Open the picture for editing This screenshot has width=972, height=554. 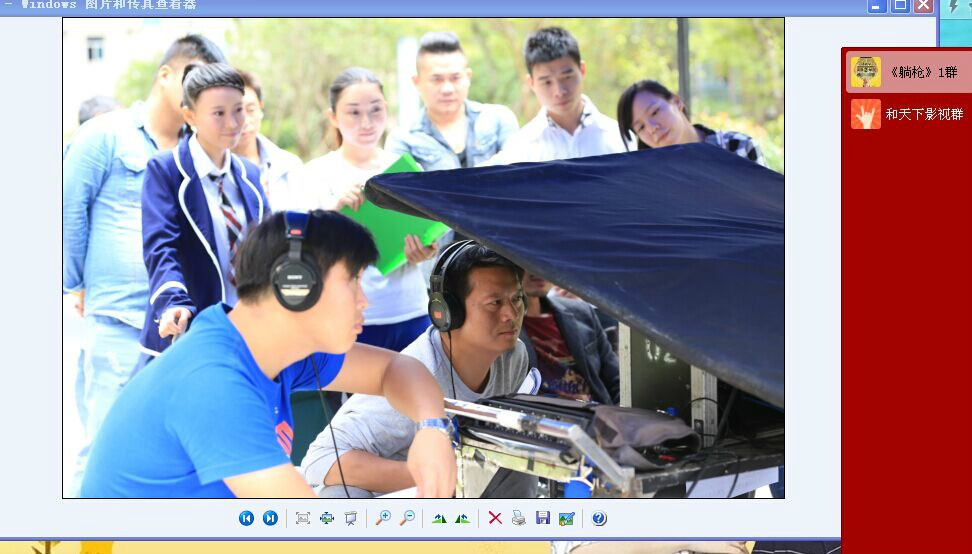567,518
